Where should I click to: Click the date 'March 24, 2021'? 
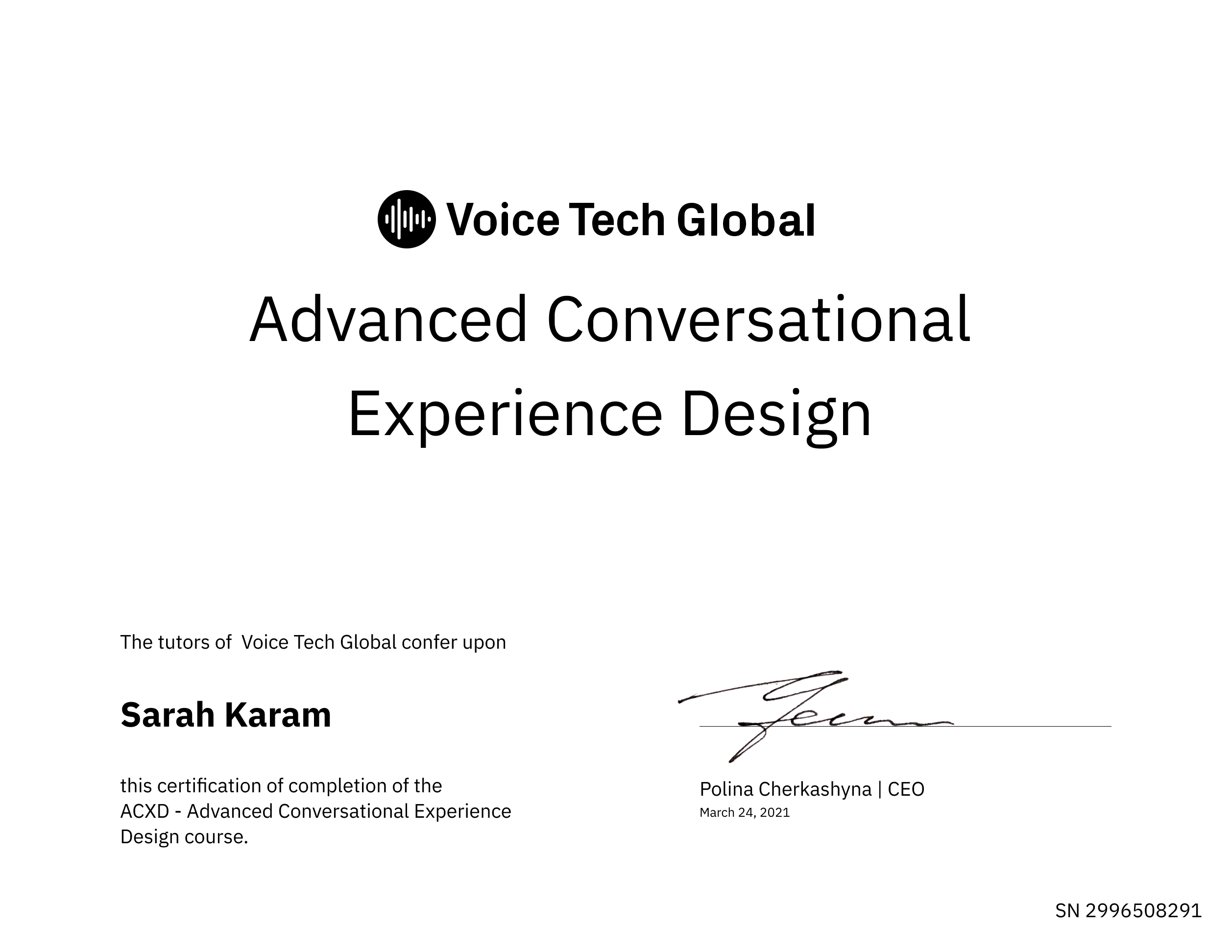click(x=745, y=813)
